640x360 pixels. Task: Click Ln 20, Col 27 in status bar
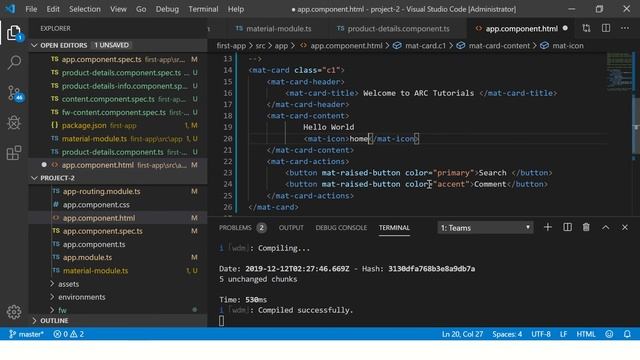(462, 334)
